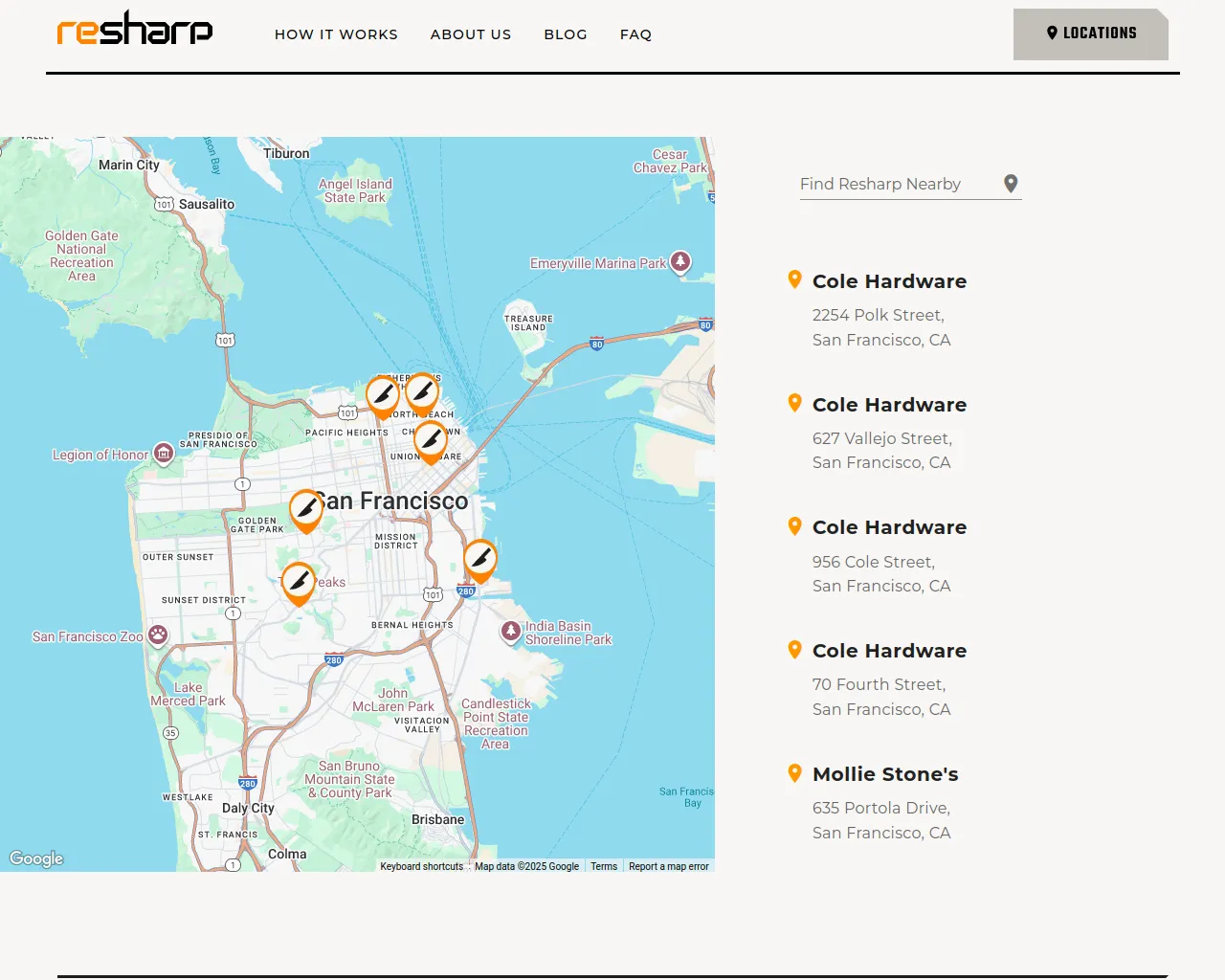The width and height of the screenshot is (1225, 980).
Task: Click India Basin Shoreline Park icon
Action: [511, 632]
